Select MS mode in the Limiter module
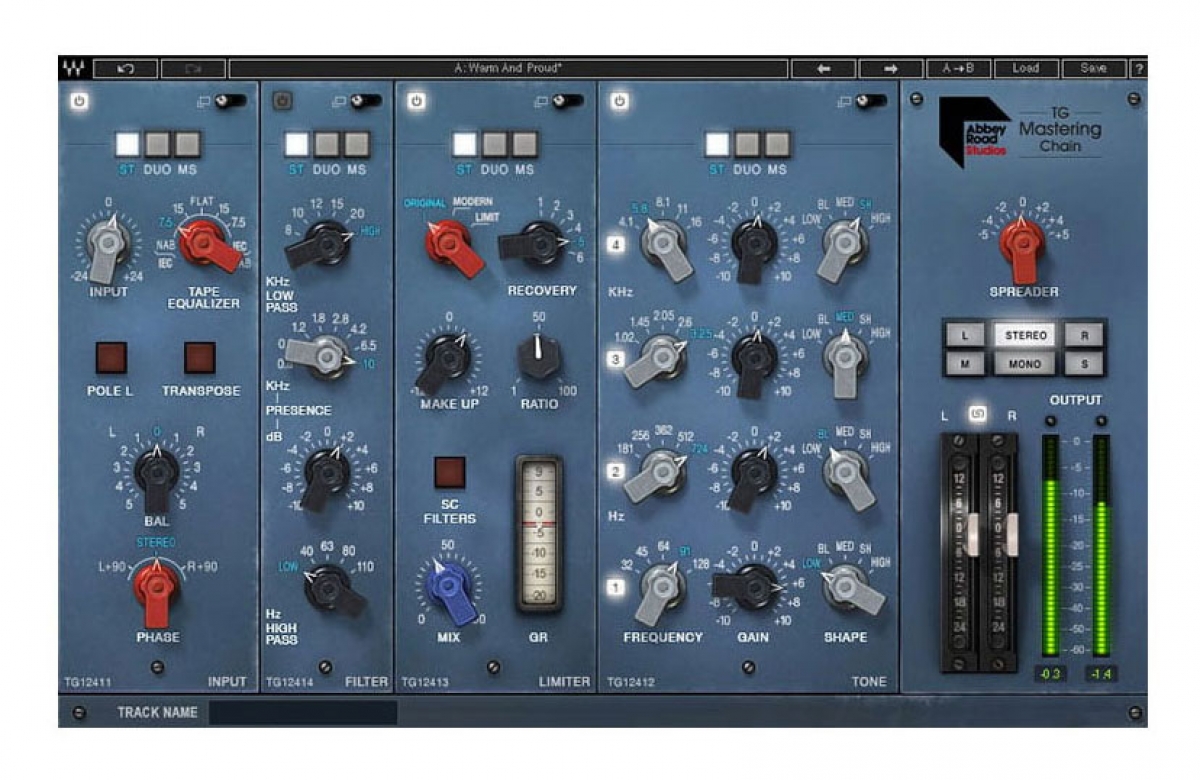The height and width of the screenshot is (780, 1200). coord(524,144)
